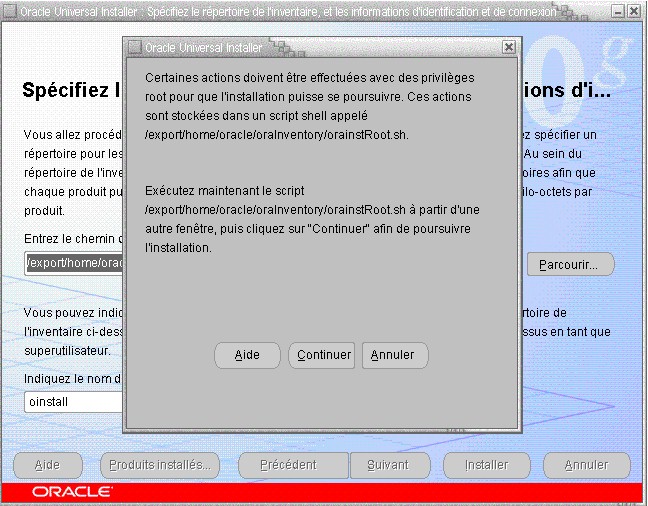648x506 pixels.
Task: Close the Oracle Universal Installer popup dialog
Action: [x=509, y=47]
